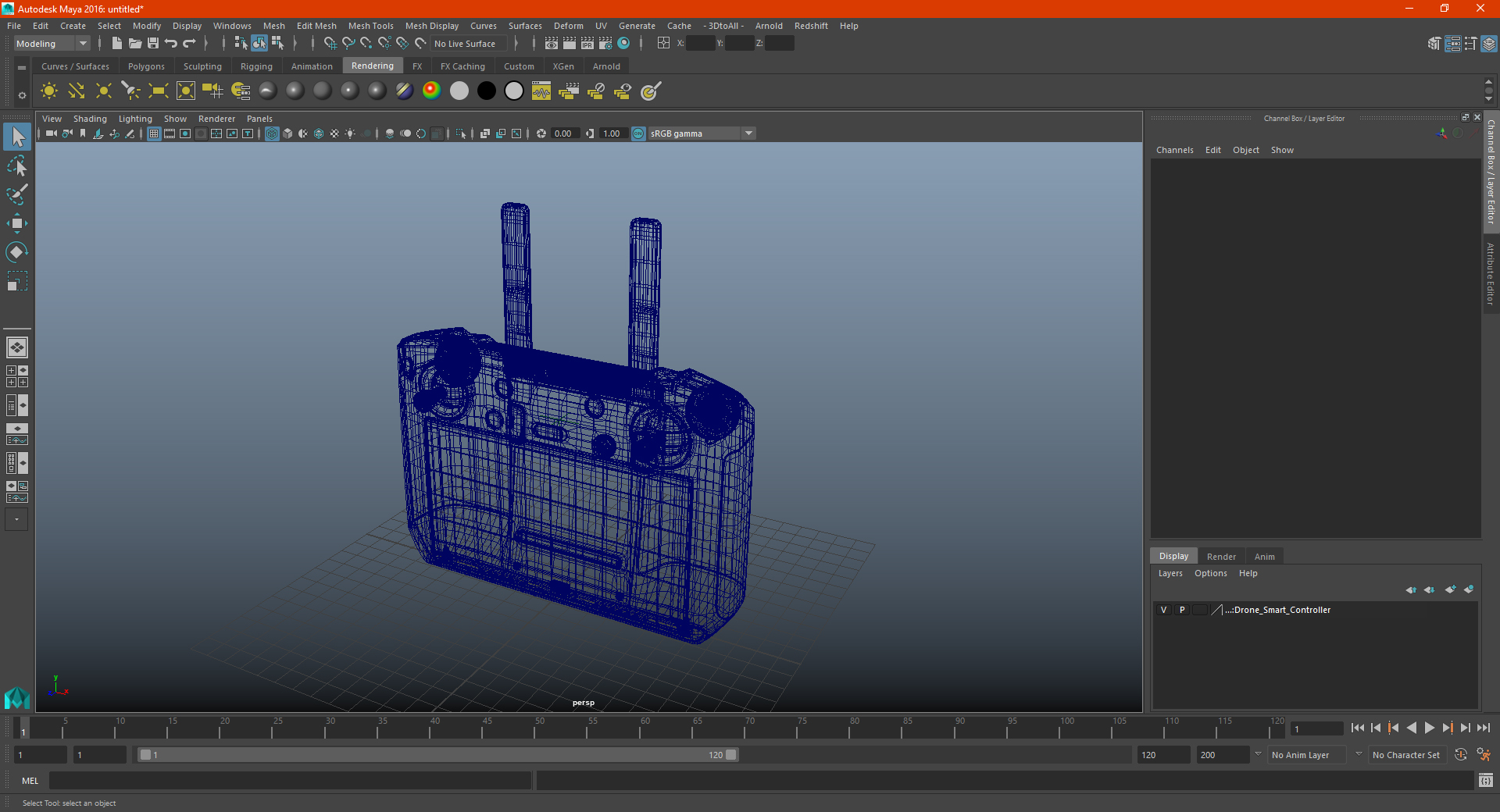Click the No Live Surface field
The height and width of the screenshot is (812, 1500).
click(x=470, y=44)
